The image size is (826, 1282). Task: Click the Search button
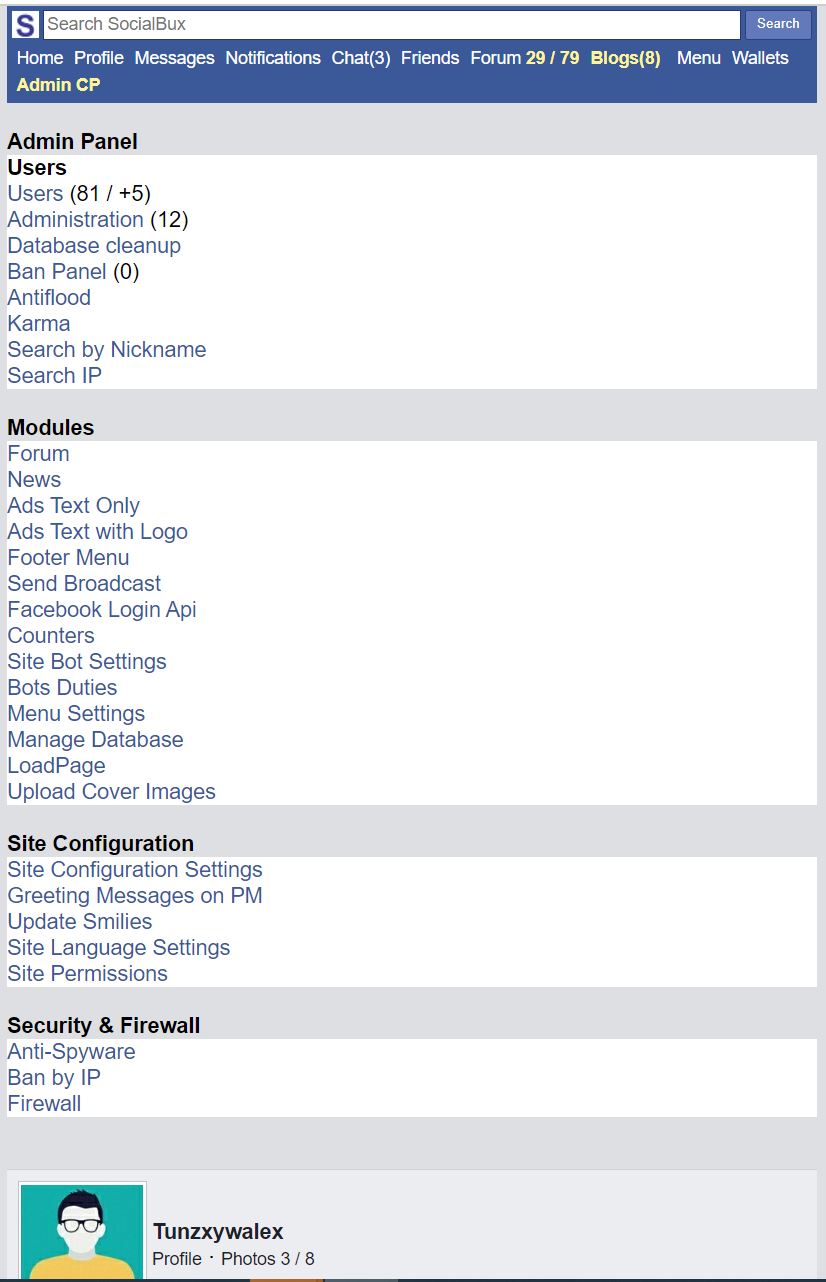point(778,24)
